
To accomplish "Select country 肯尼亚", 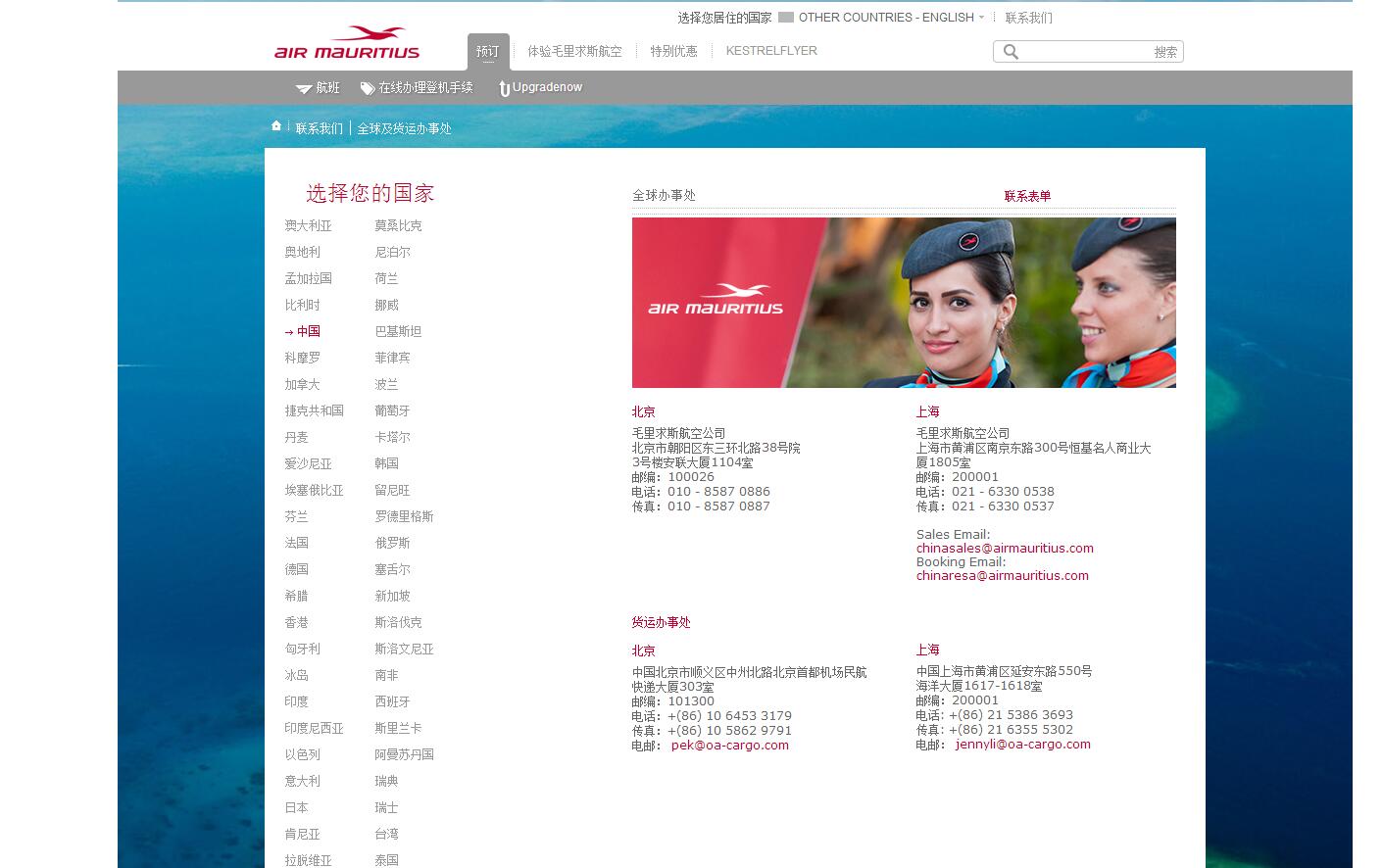I will tap(303, 834).
